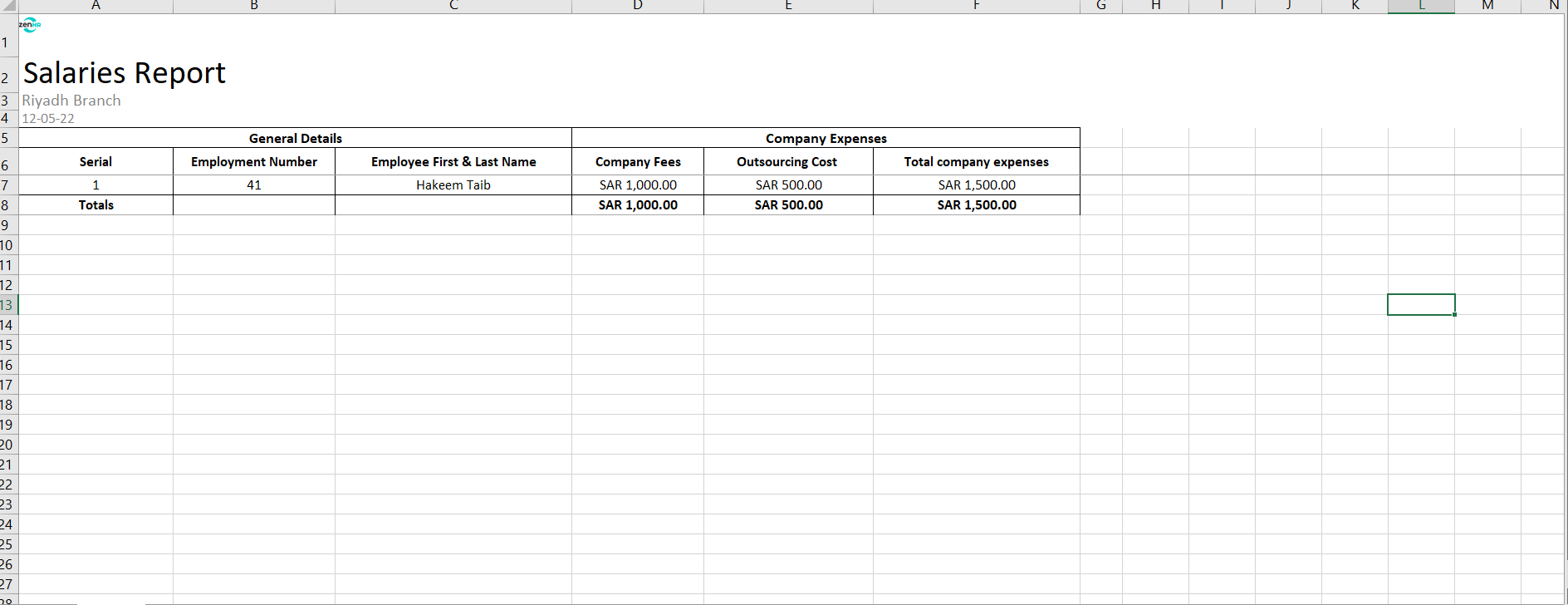This screenshot has height=605, width=1568.
Task: Select column B header
Action: pyautogui.click(x=254, y=6)
